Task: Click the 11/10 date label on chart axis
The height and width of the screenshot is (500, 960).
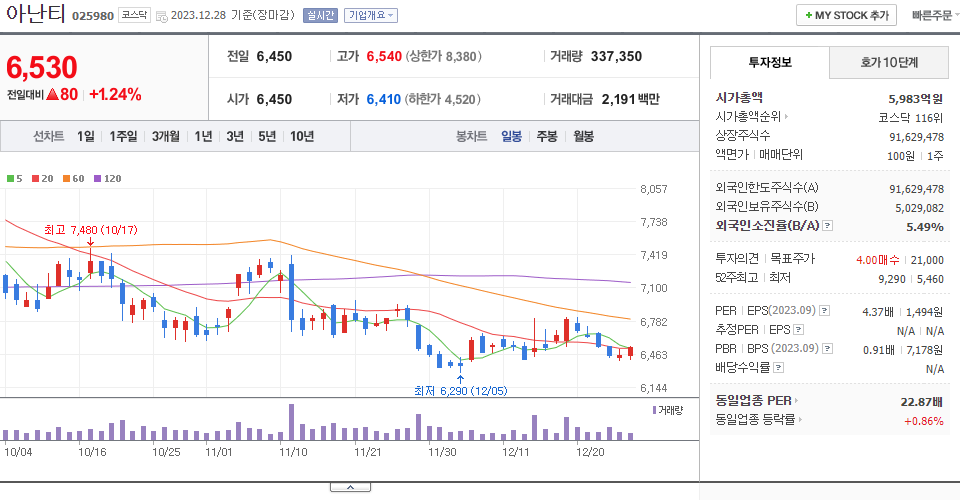Action: click(x=293, y=452)
